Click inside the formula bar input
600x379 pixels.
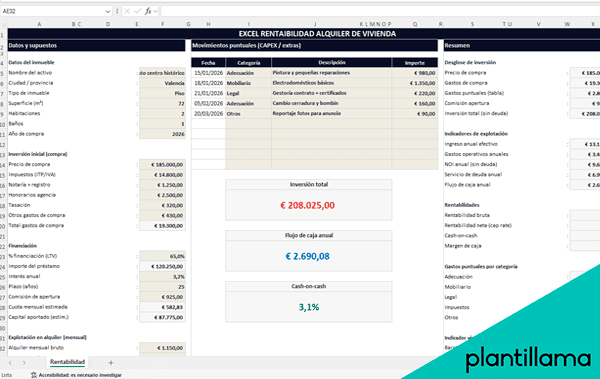[380, 11]
